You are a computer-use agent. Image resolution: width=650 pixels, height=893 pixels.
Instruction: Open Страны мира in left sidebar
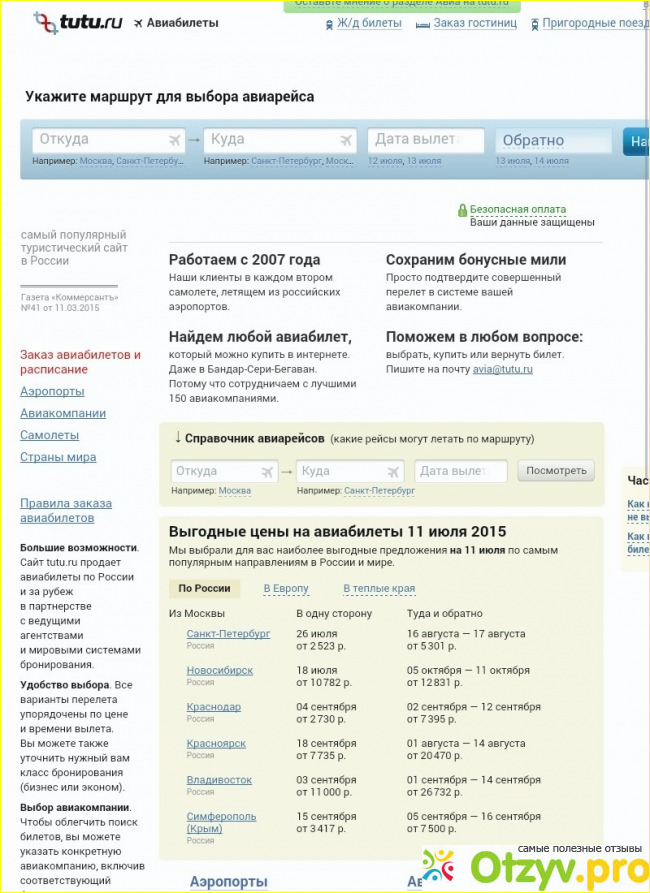58,457
